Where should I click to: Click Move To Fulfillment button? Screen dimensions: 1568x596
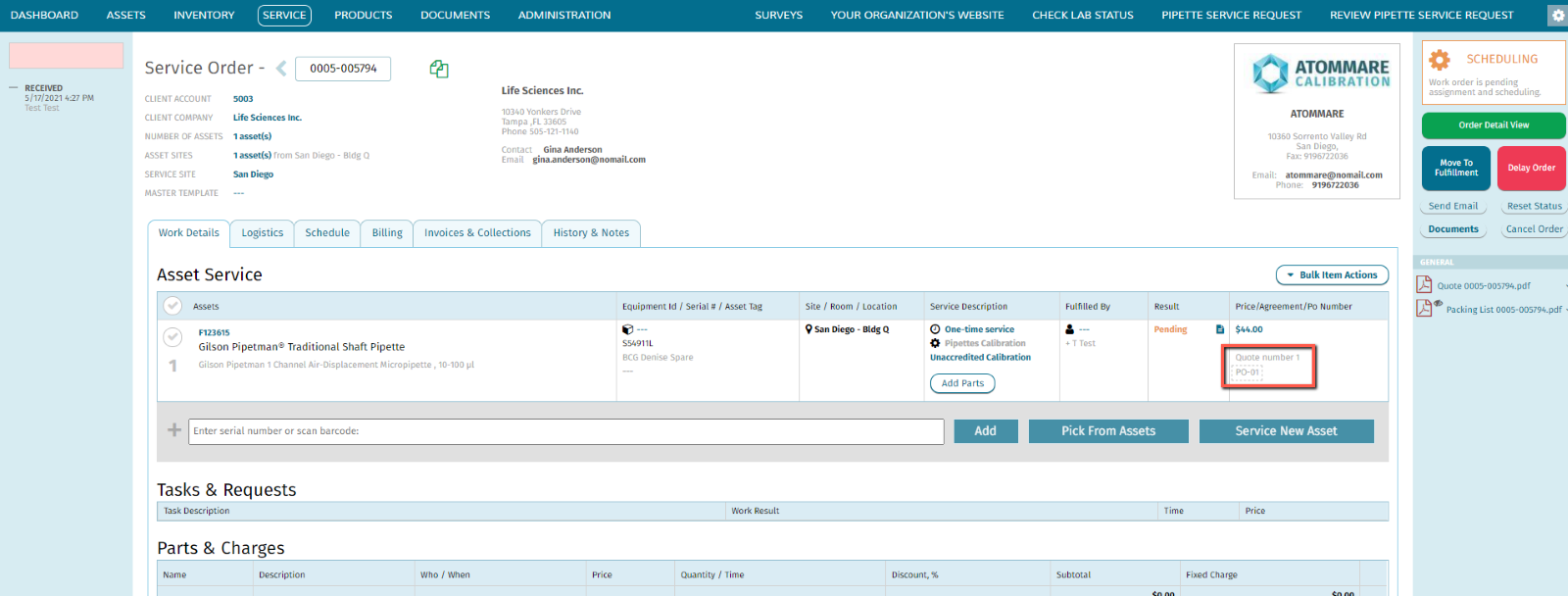pyautogui.click(x=1456, y=168)
